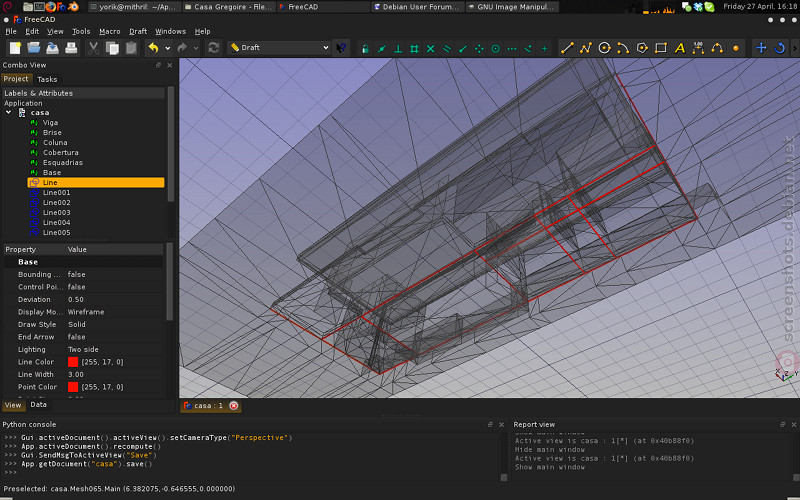Switch to the Data properties tab

coord(38,405)
